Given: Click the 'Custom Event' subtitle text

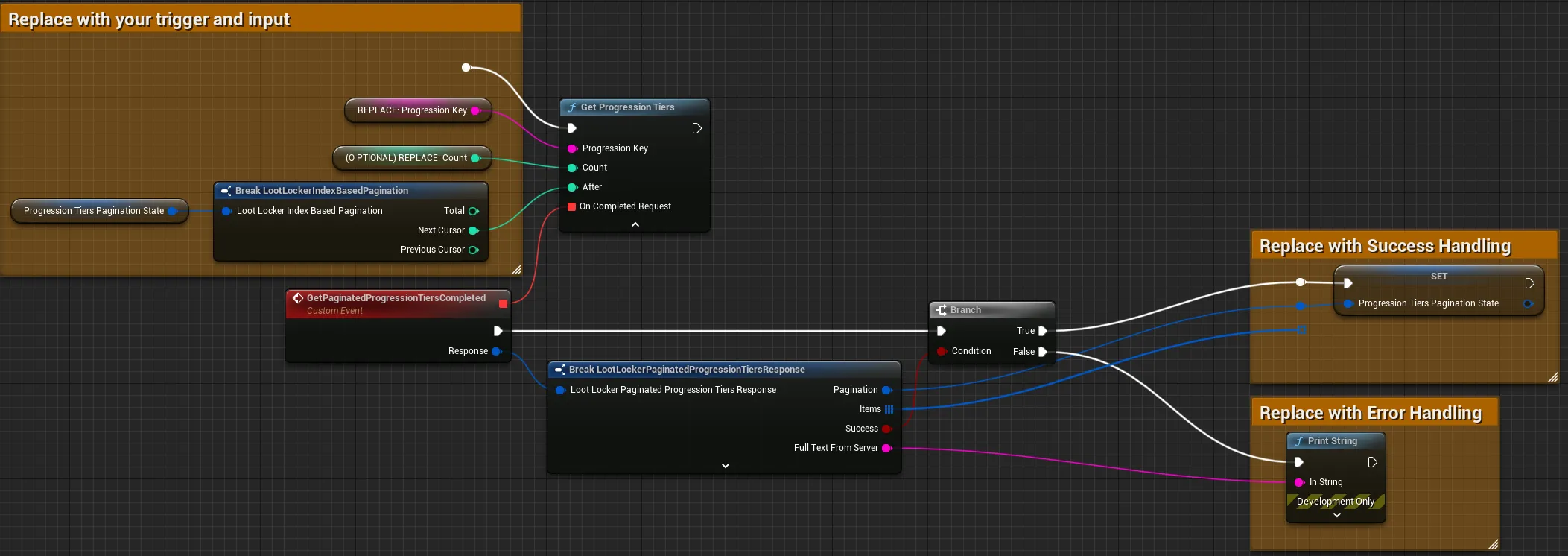Looking at the screenshot, I should [x=334, y=311].
